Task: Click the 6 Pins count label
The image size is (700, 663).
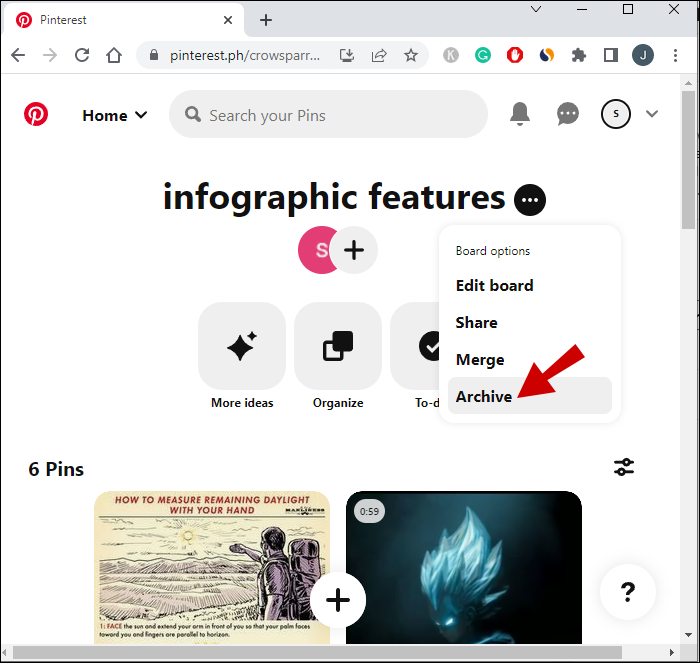Action: tap(56, 469)
